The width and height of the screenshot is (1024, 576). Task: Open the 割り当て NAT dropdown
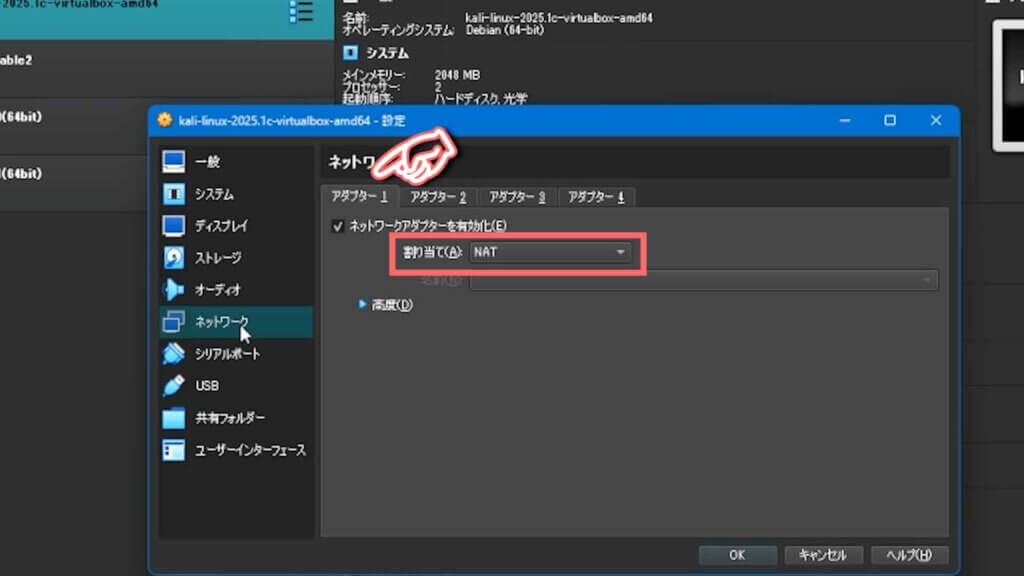[549, 252]
